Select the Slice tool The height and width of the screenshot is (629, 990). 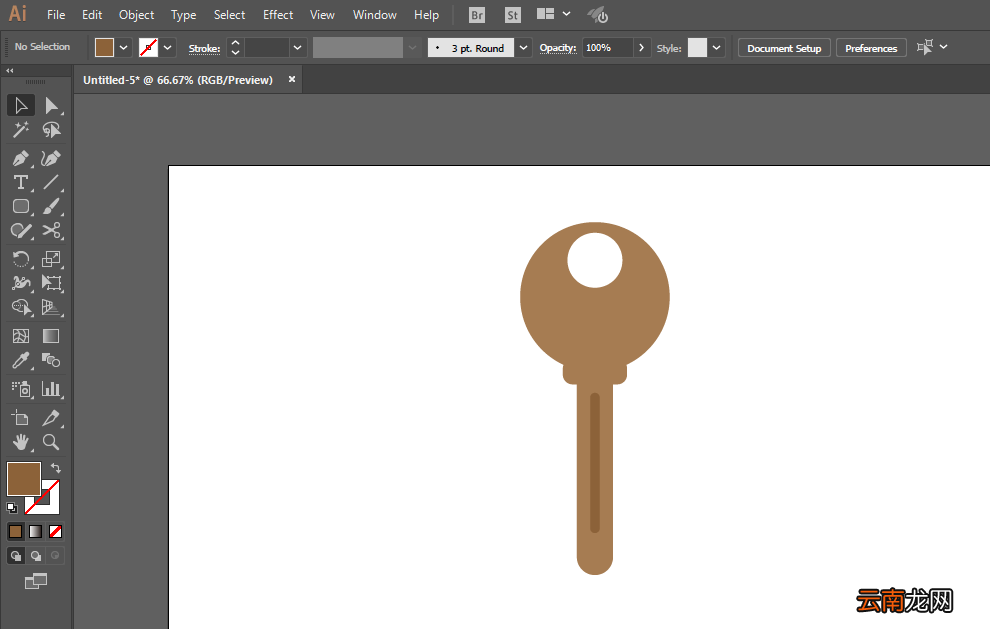click(x=51, y=418)
